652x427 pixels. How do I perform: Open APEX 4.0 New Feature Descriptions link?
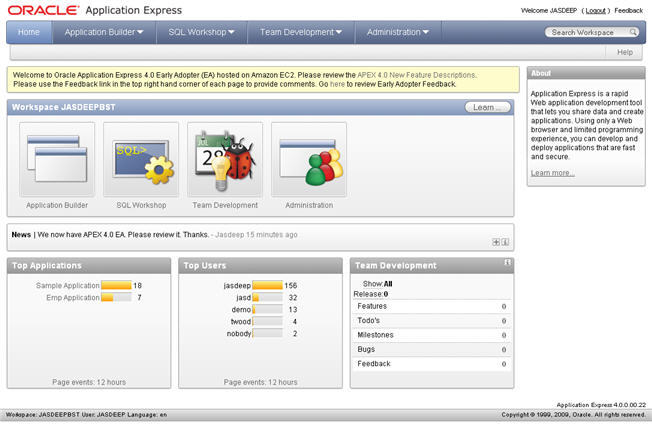click(416, 75)
